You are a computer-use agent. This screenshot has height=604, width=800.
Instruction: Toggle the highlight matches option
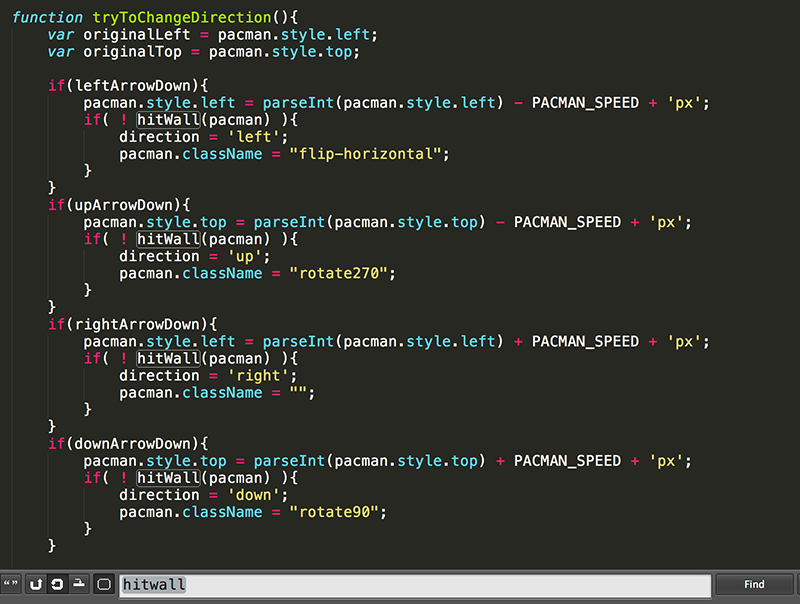[104, 584]
